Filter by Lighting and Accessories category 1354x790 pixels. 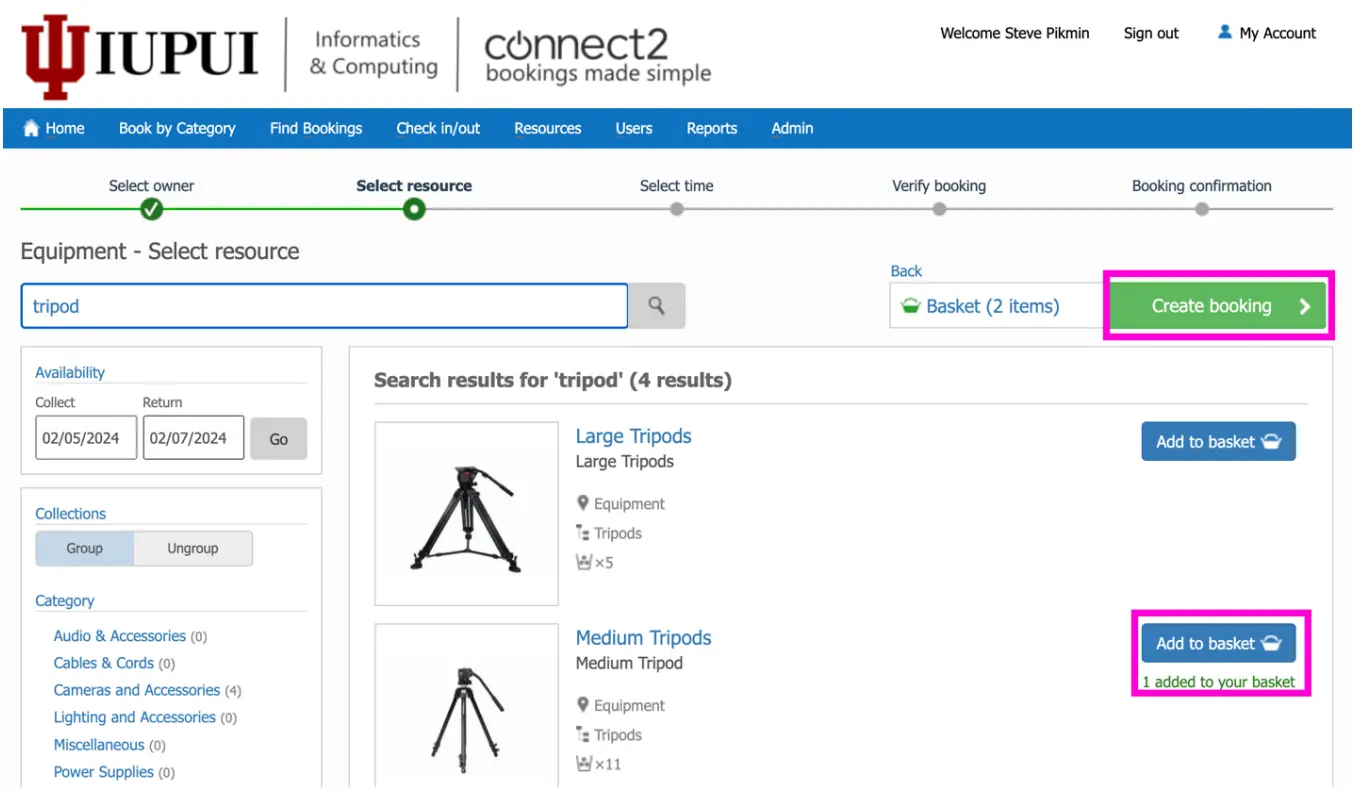[135, 717]
